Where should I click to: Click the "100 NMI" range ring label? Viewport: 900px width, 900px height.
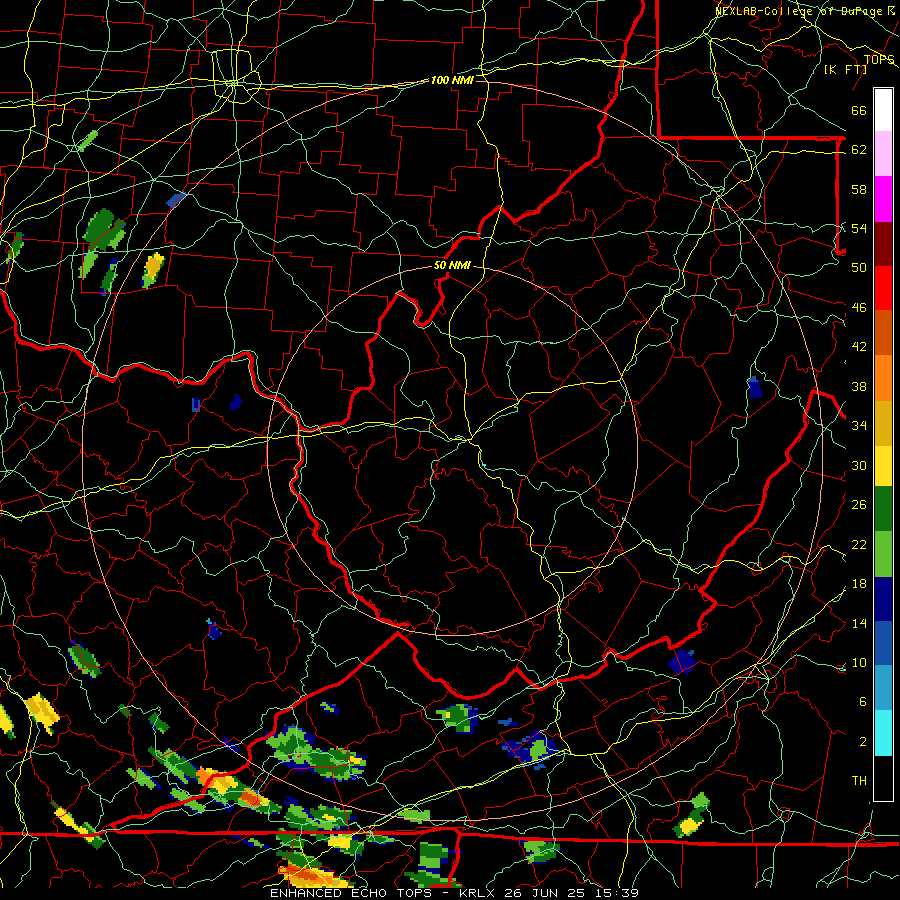click(x=452, y=80)
